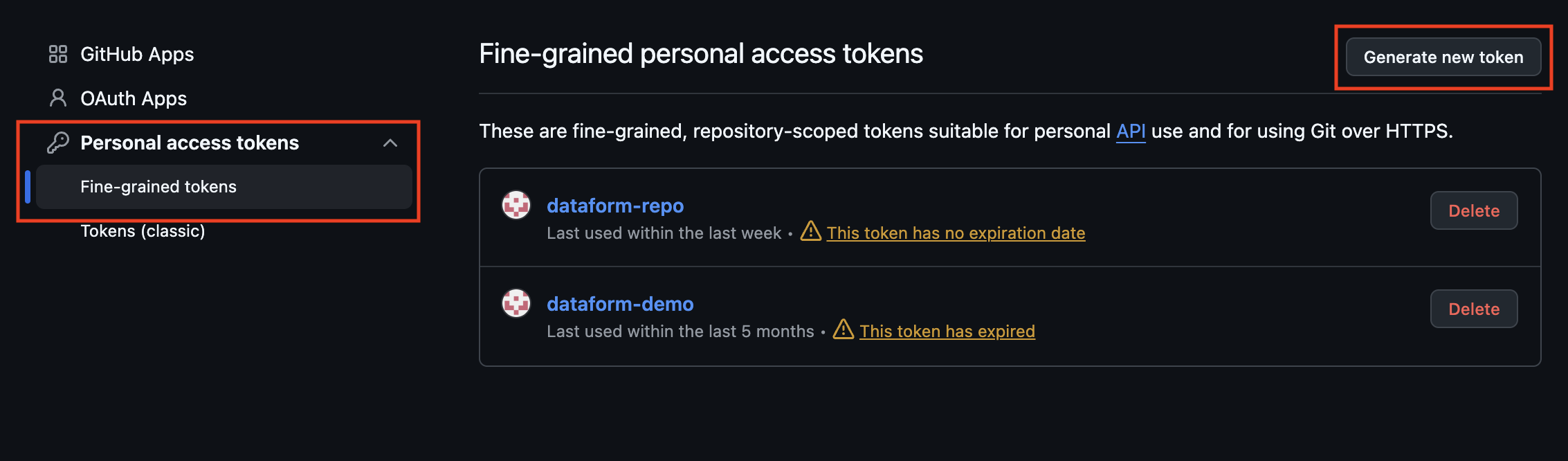Select Tokens (classic) in sidebar
1568x461 pixels.
(x=143, y=231)
